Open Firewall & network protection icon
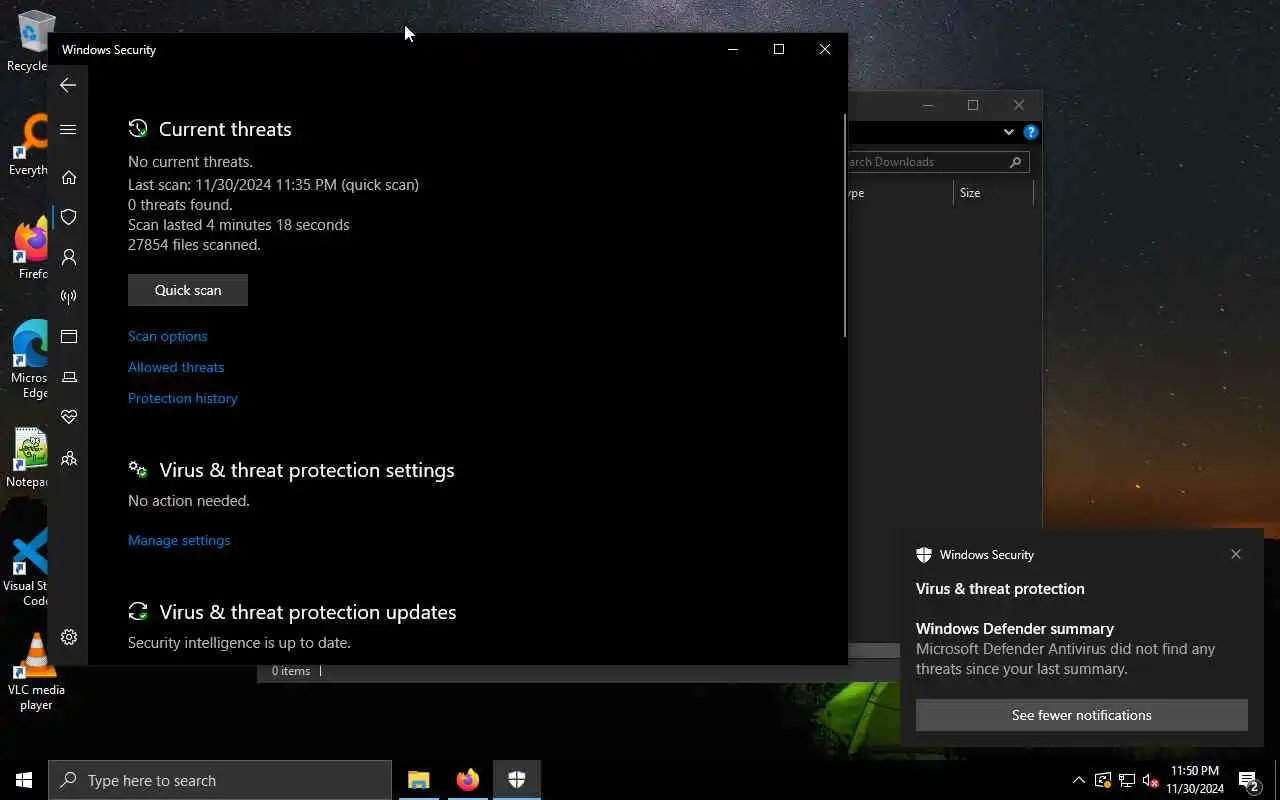Screen dimensions: 1280x800 pos(68,297)
